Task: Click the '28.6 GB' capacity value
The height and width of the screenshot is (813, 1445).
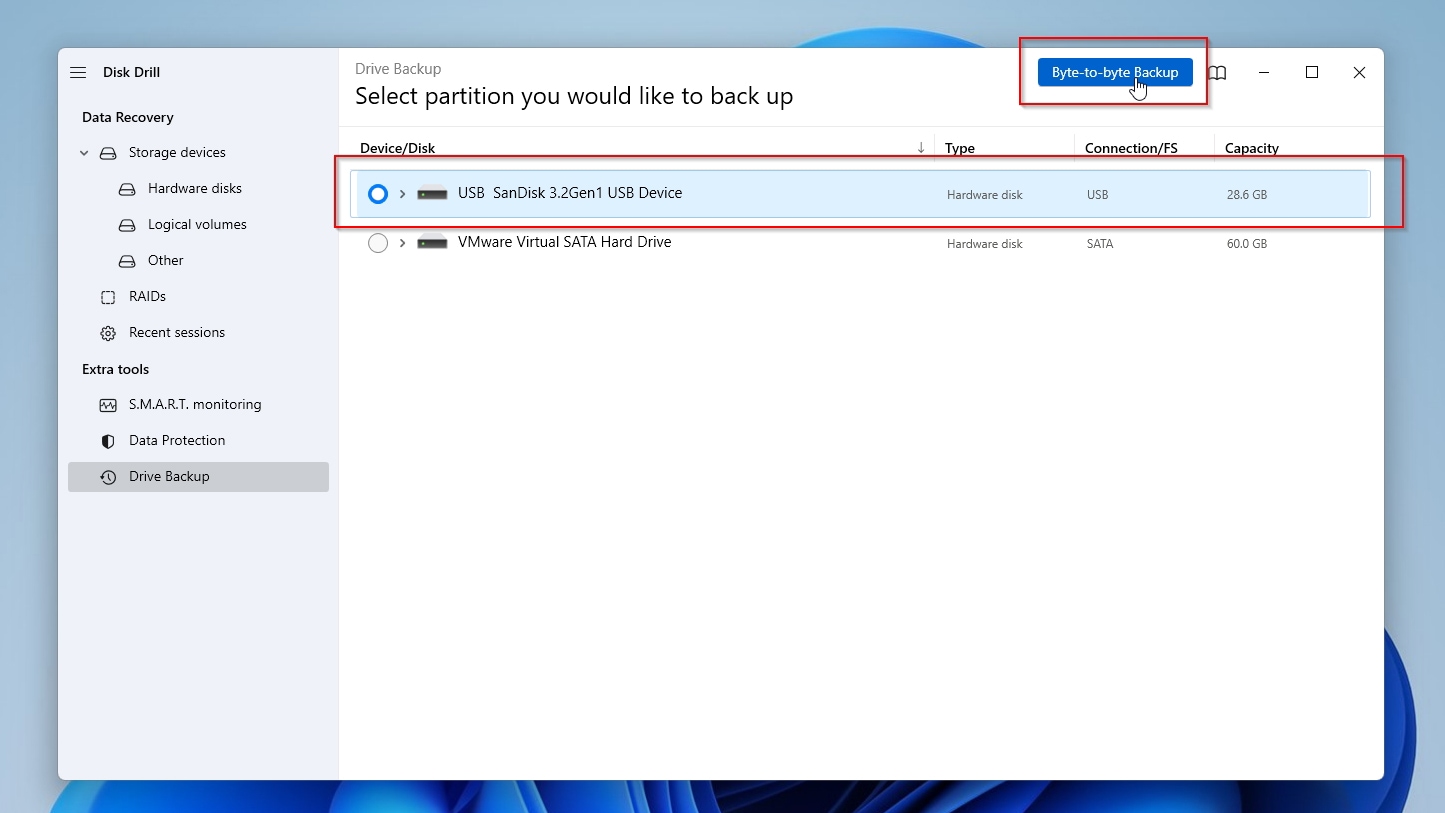Action: pos(1247,195)
